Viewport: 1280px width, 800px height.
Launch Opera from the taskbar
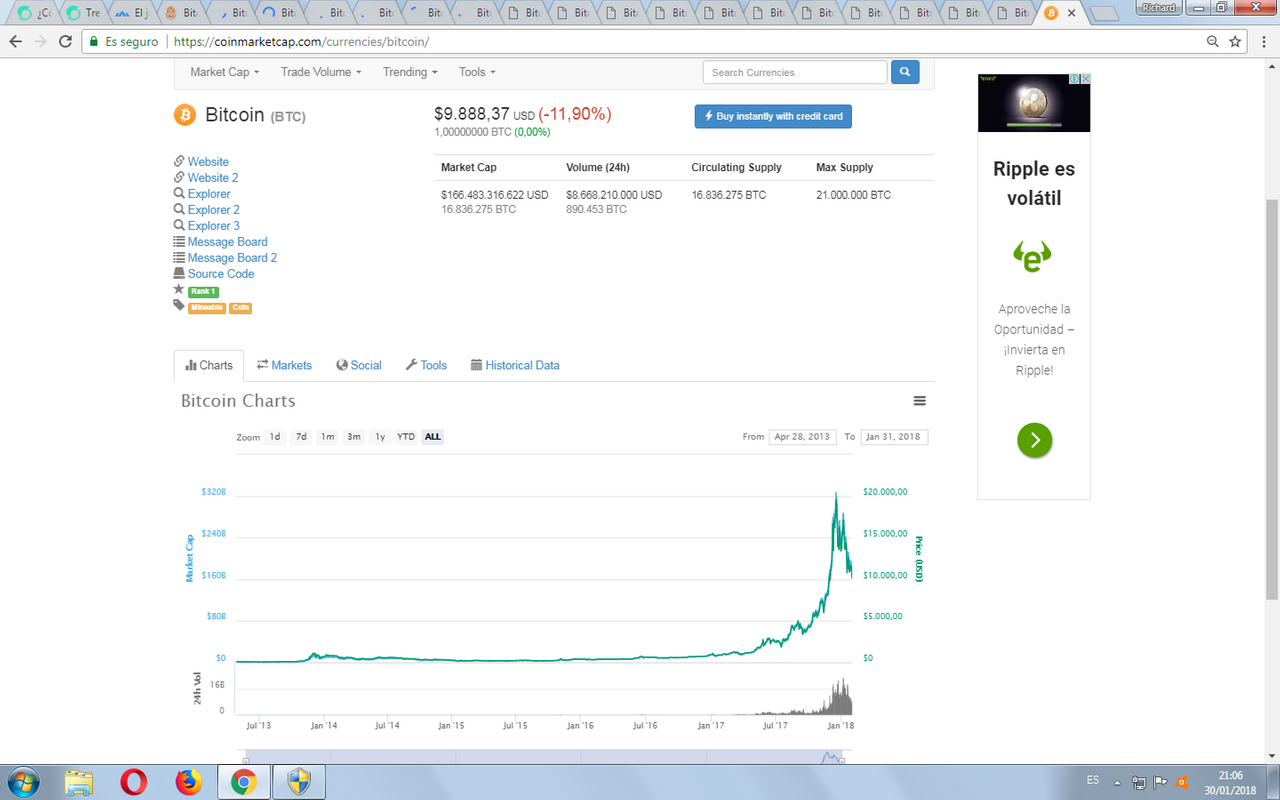coord(134,781)
